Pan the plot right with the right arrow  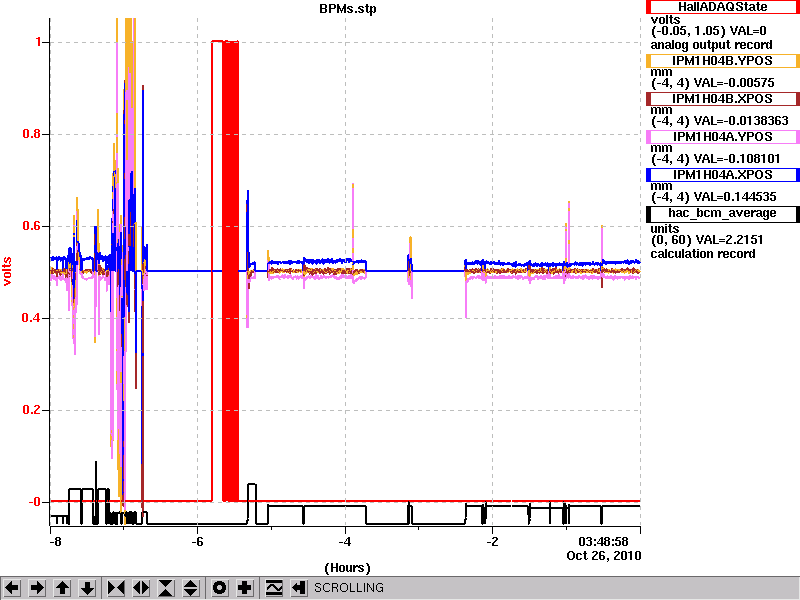point(37,588)
